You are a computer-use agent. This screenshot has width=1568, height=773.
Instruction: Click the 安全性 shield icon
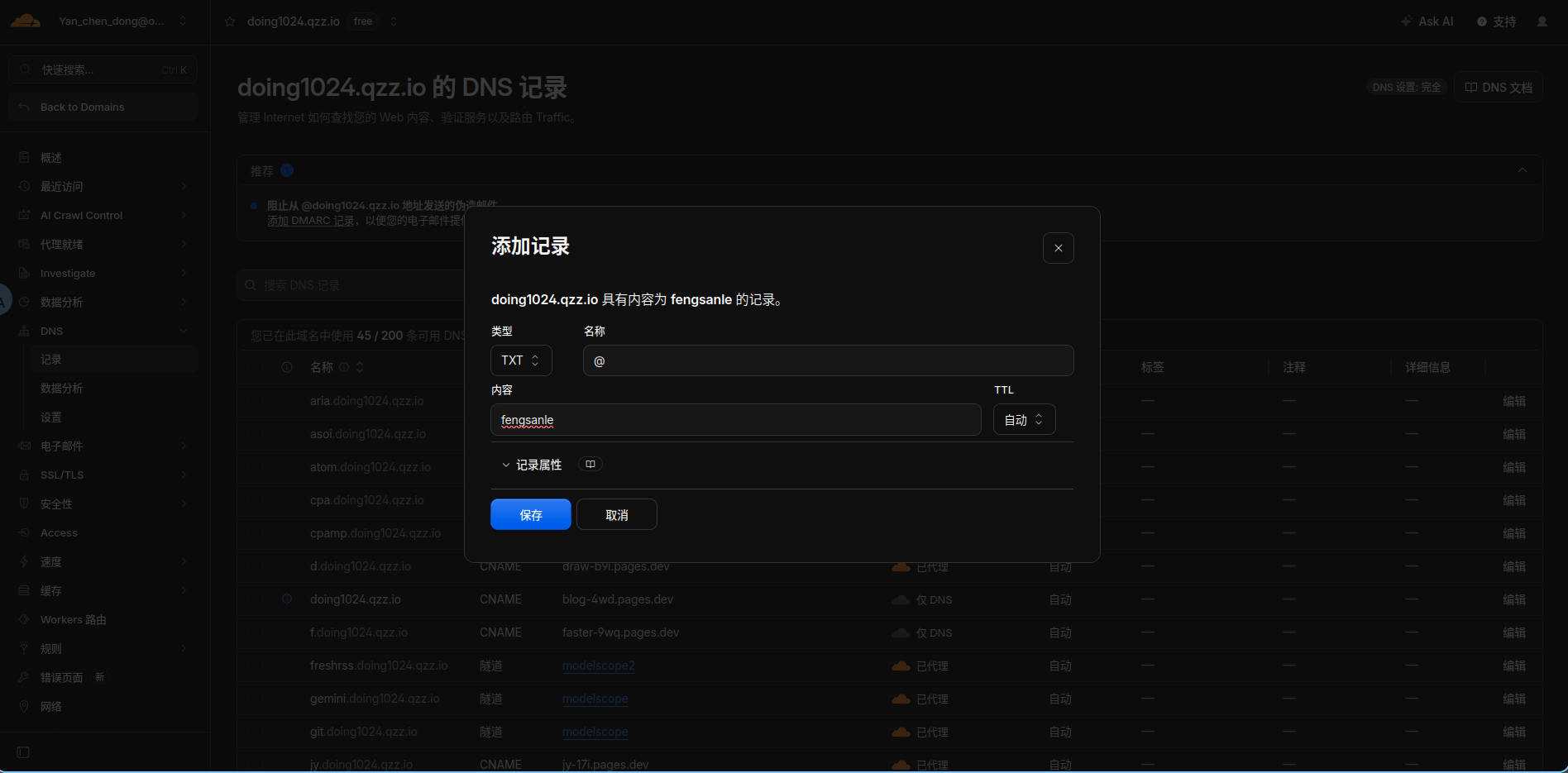24,503
